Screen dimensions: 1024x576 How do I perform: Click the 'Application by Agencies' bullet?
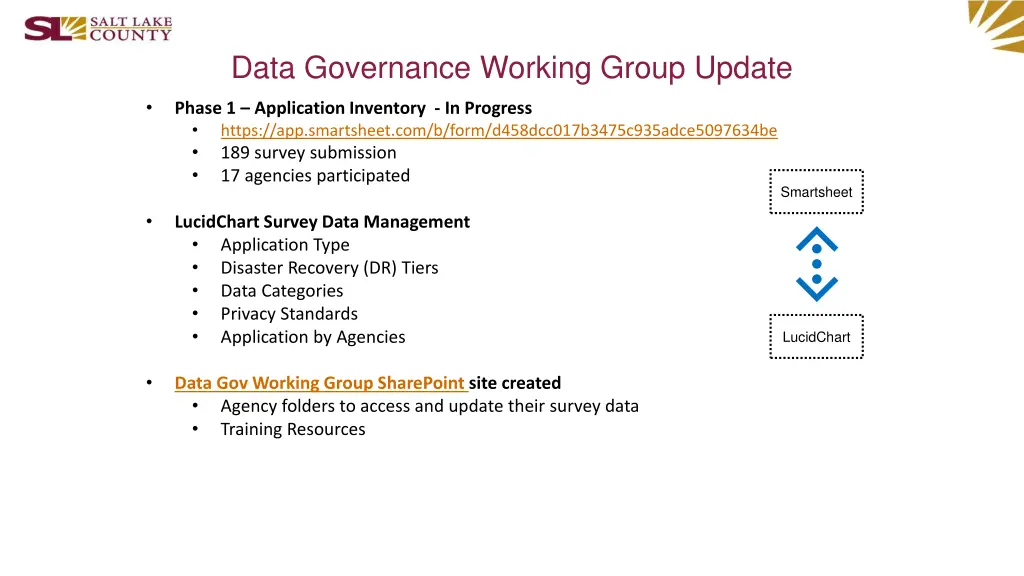[x=313, y=337]
